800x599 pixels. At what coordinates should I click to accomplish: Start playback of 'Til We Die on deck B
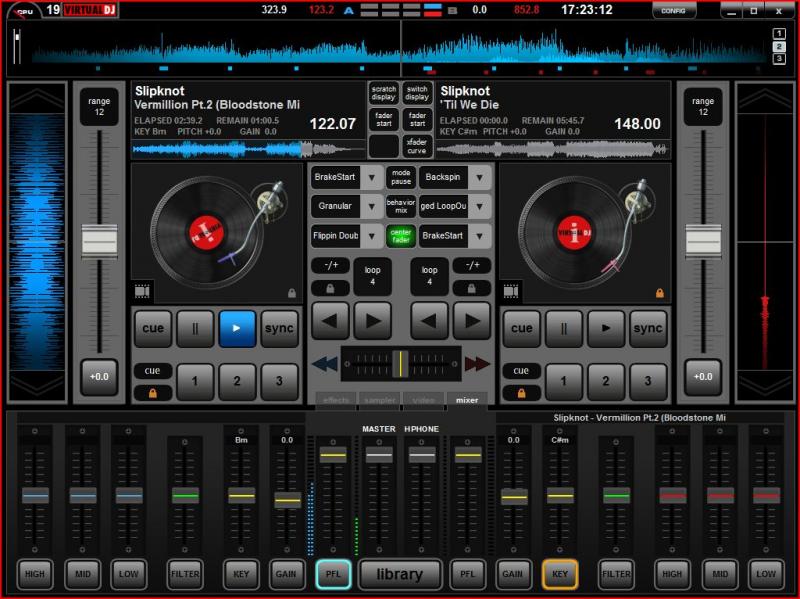(606, 329)
